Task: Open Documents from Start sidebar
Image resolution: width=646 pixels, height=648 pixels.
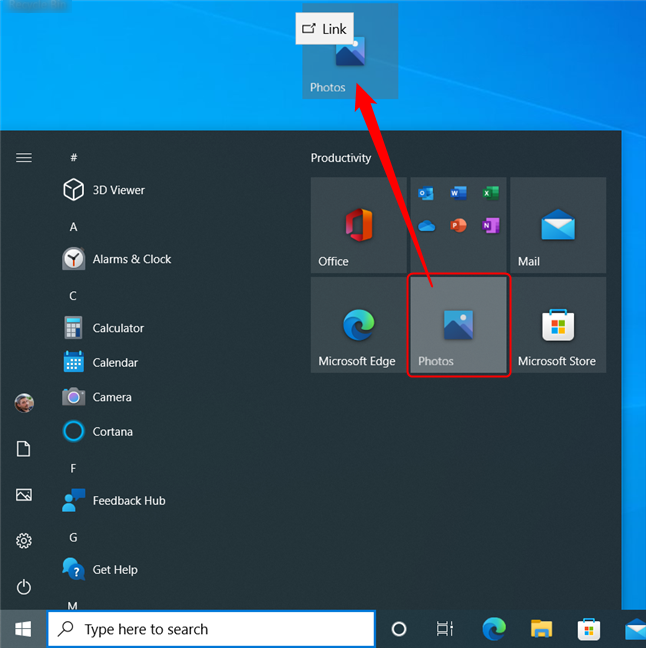Action: click(24, 449)
